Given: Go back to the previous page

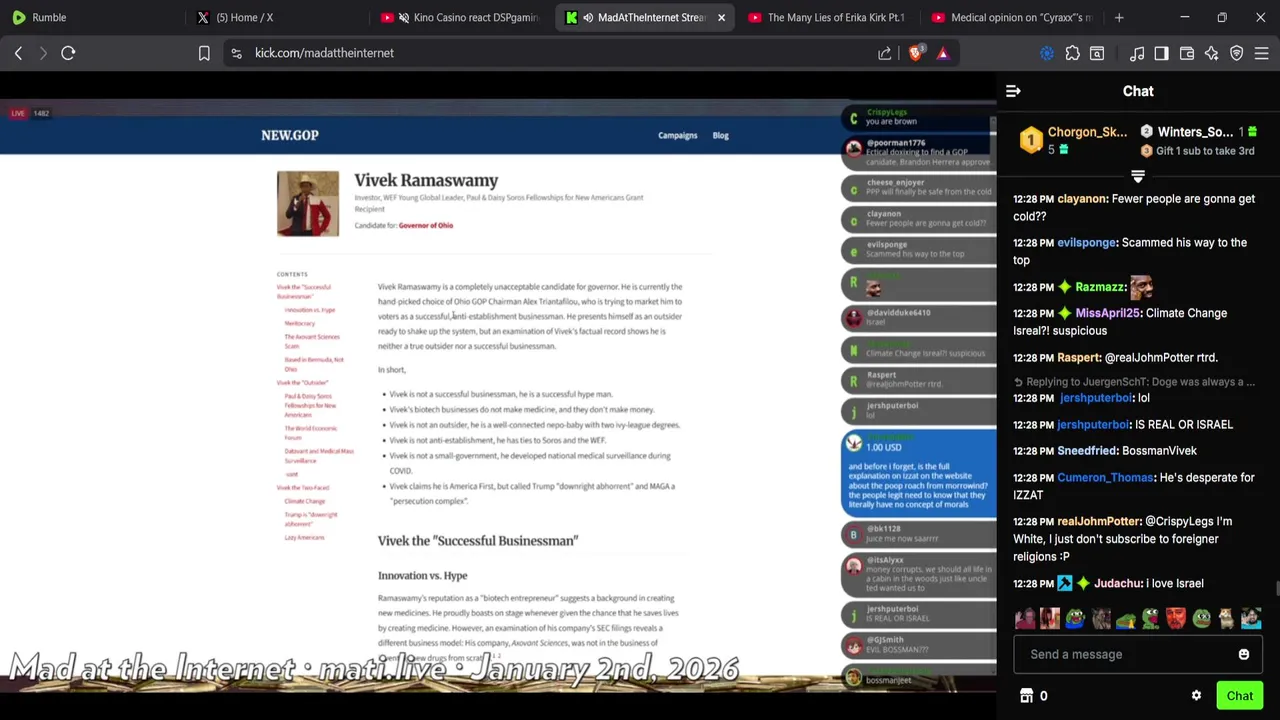Looking at the screenshot, I should point(18,53).
